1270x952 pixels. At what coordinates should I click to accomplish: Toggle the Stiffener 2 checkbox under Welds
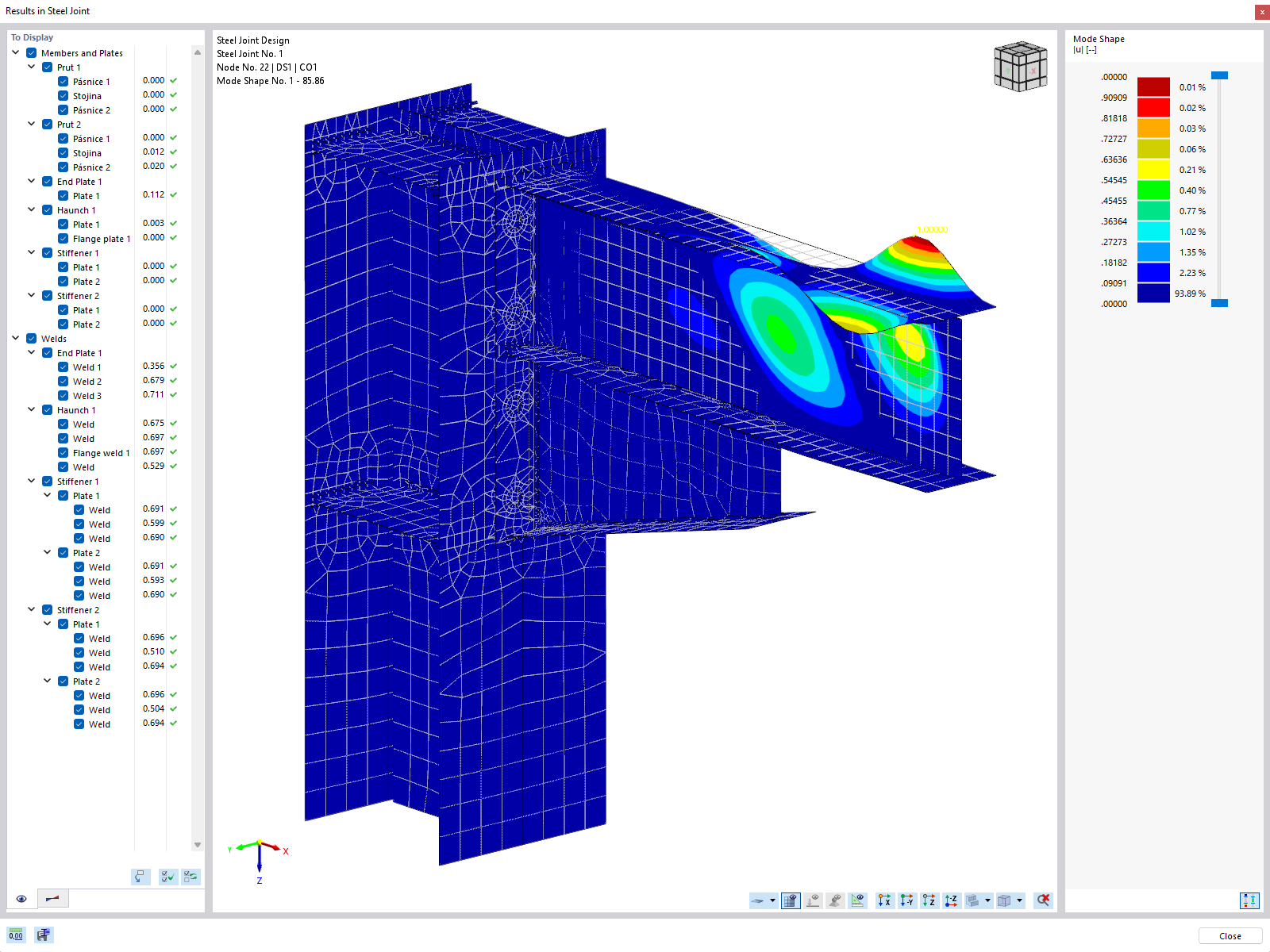tap(48, 610)
